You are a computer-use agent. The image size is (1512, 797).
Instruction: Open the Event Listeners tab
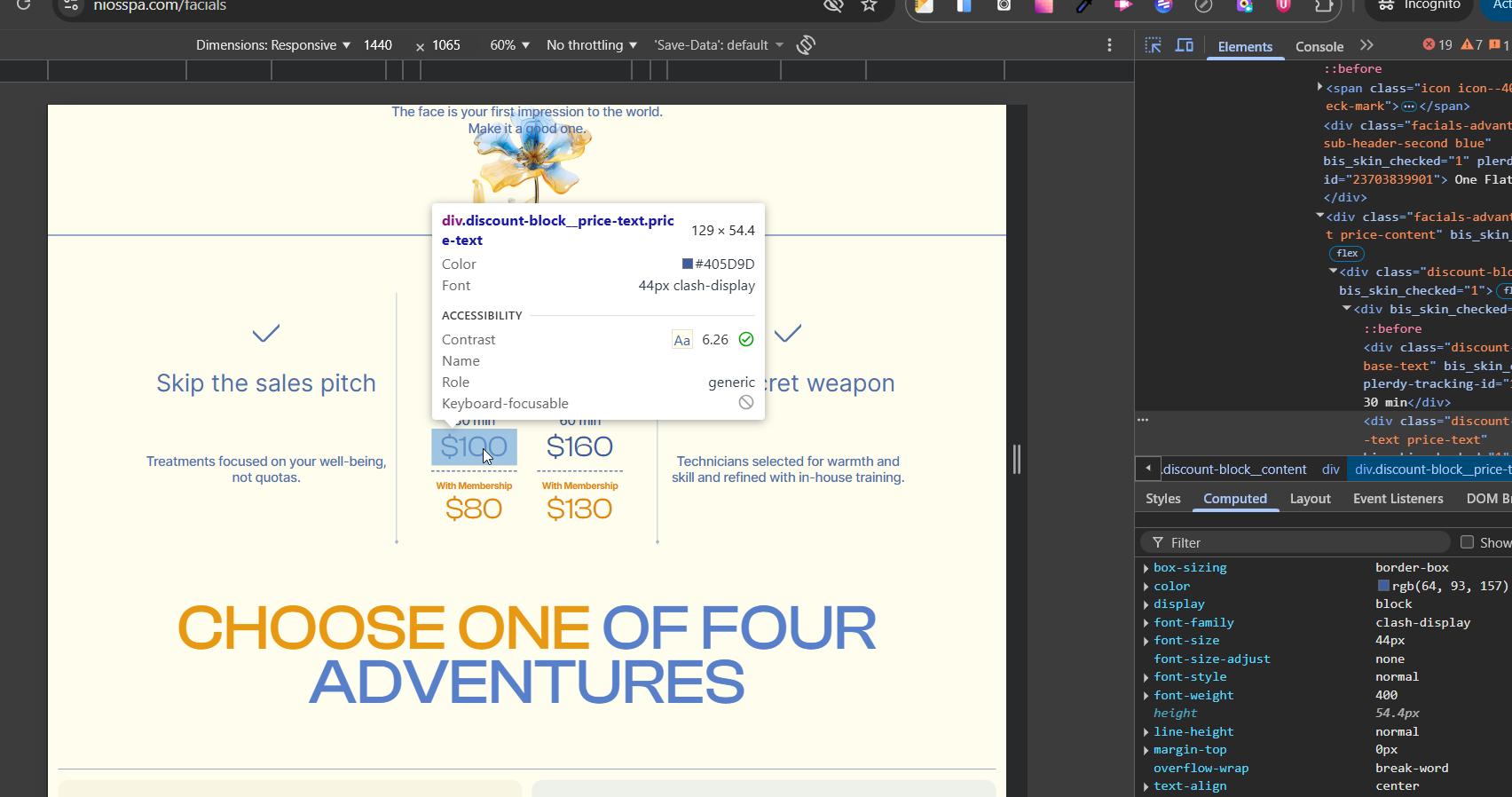point(1398,499)
